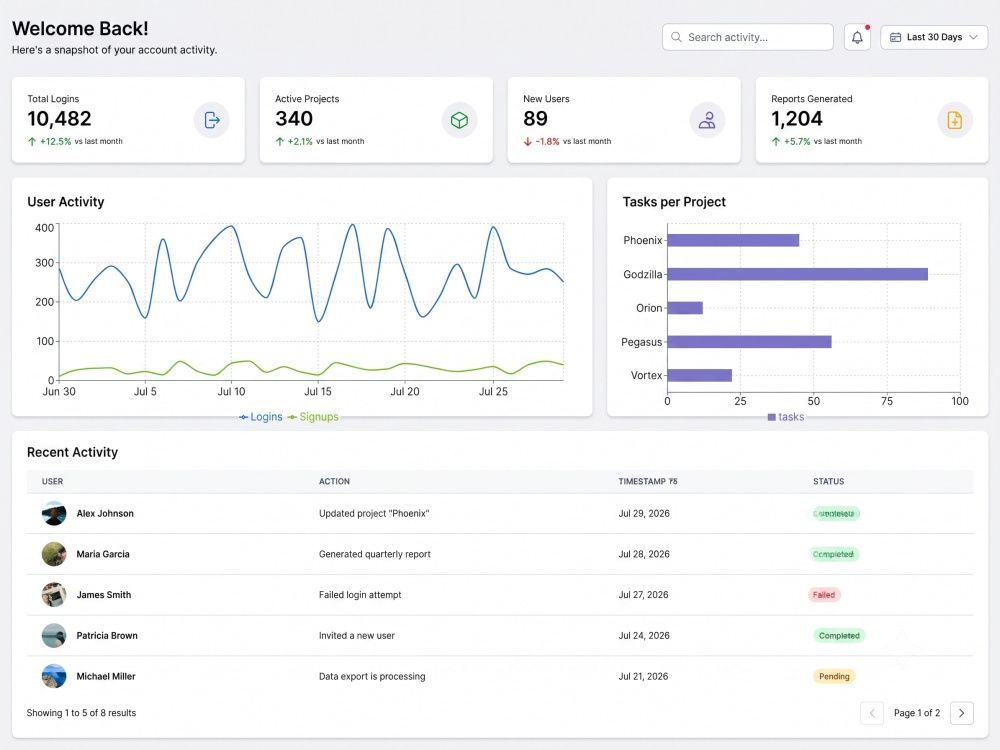Image resolution: width=1000 pixels, height=750 pixels.
Task: Click the Active Projects cube icon
Action: pyautogui.click(x=459, y=120)
